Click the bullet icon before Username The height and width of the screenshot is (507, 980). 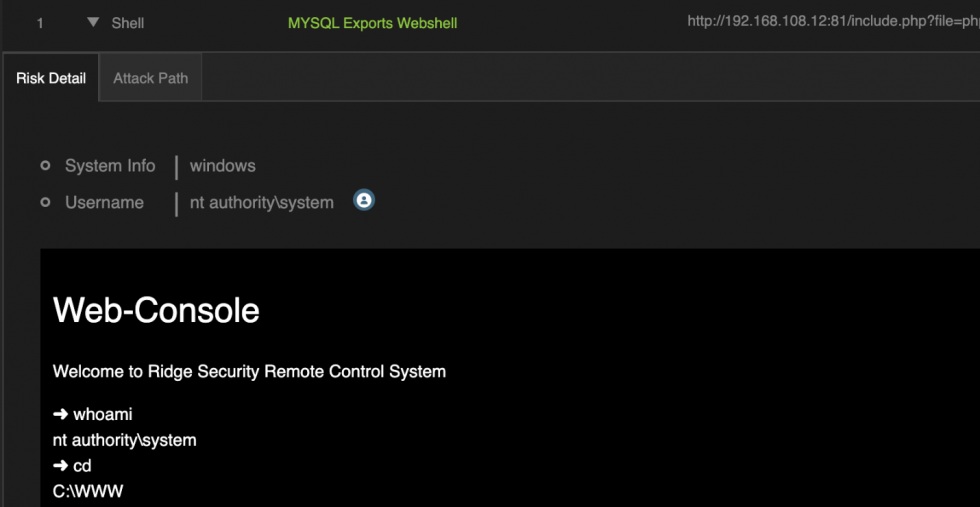[x=45, y=202]
